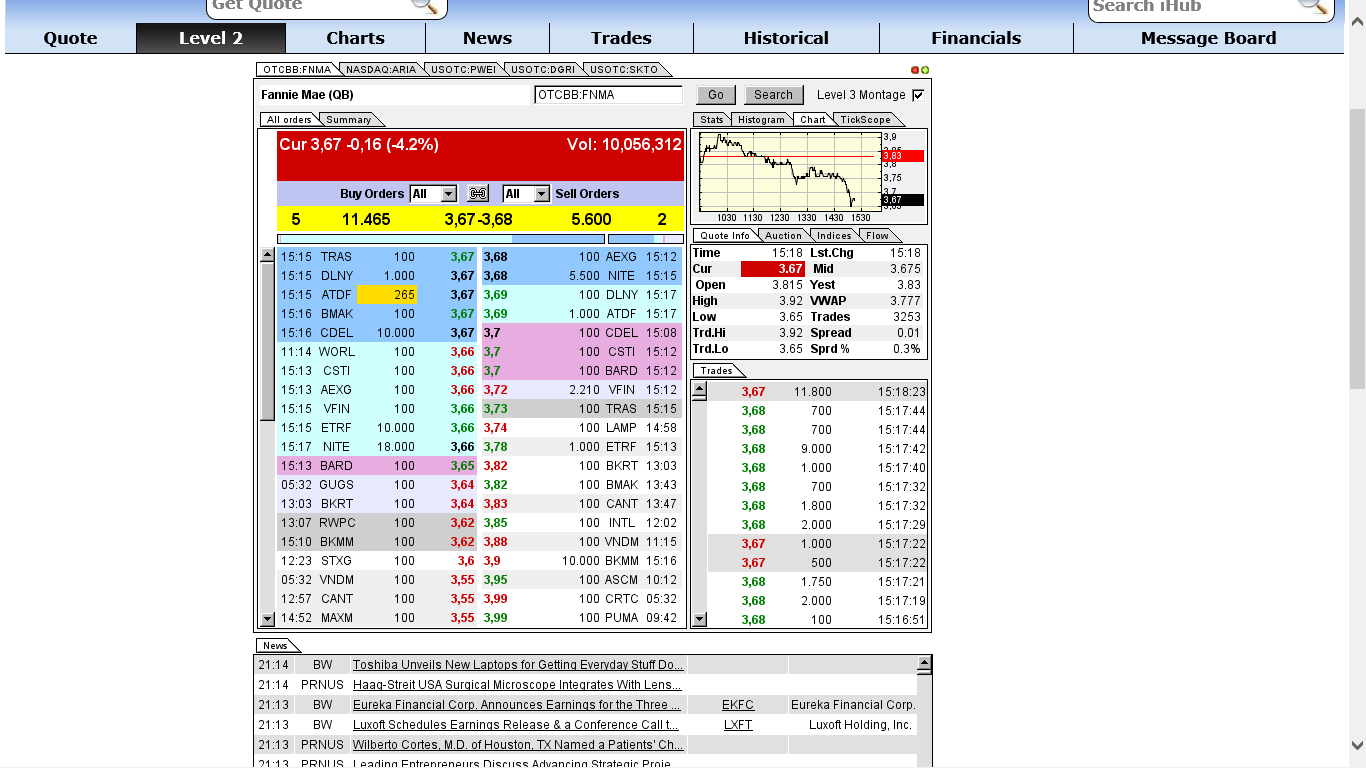Click the VWAP value 3.777
The width and height of the screenshot is (1366, 768).
[x=905, y=301]
